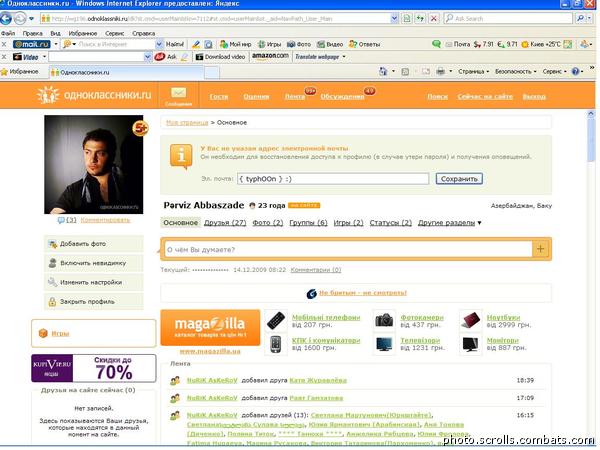Click the Избранное star icon
The width and height of the screenshot is (600, 450).
tap(4, 72)
